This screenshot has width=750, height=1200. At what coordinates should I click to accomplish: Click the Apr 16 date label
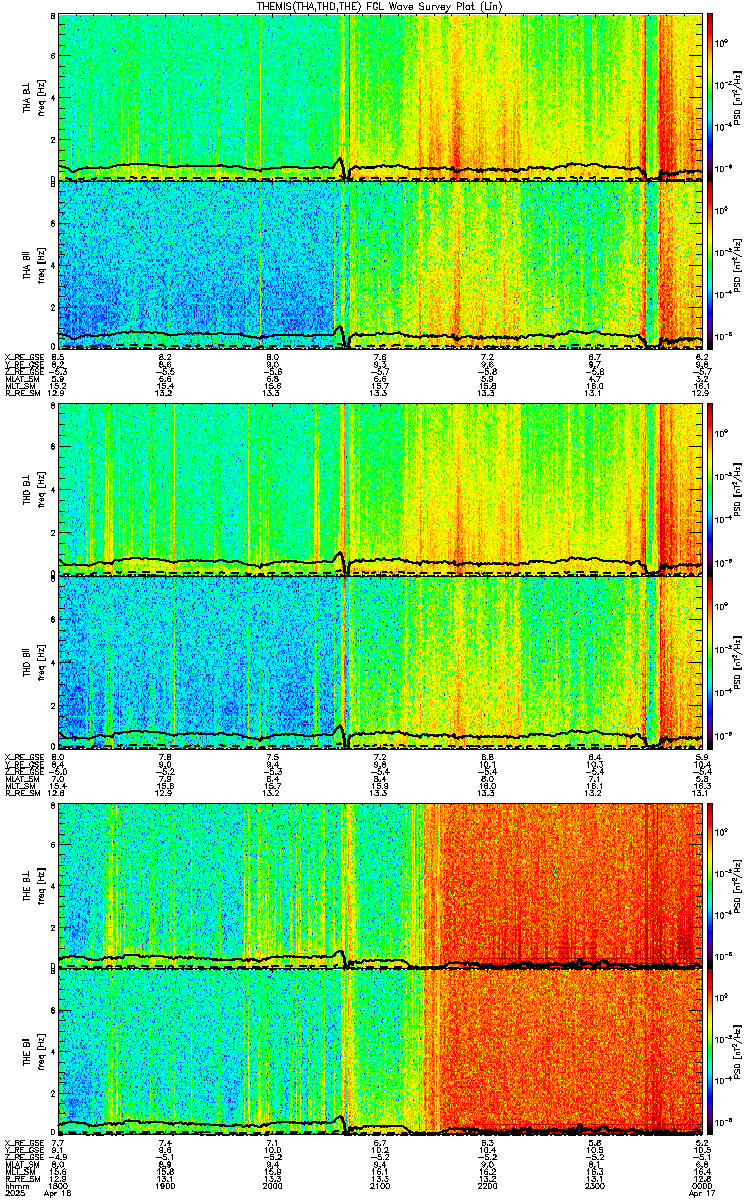[x=58, y=1193]
